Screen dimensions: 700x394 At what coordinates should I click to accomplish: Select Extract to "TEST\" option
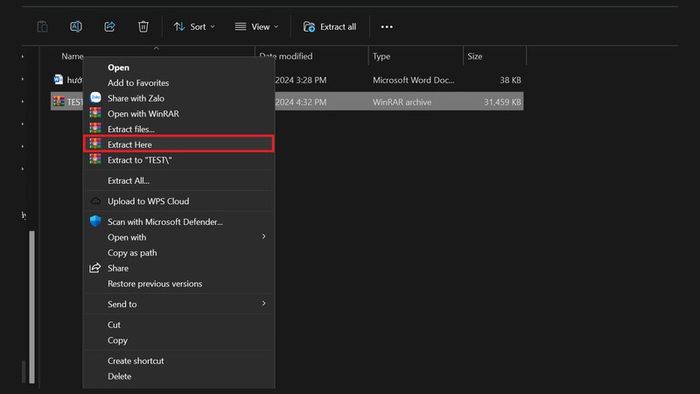point(139,160)
